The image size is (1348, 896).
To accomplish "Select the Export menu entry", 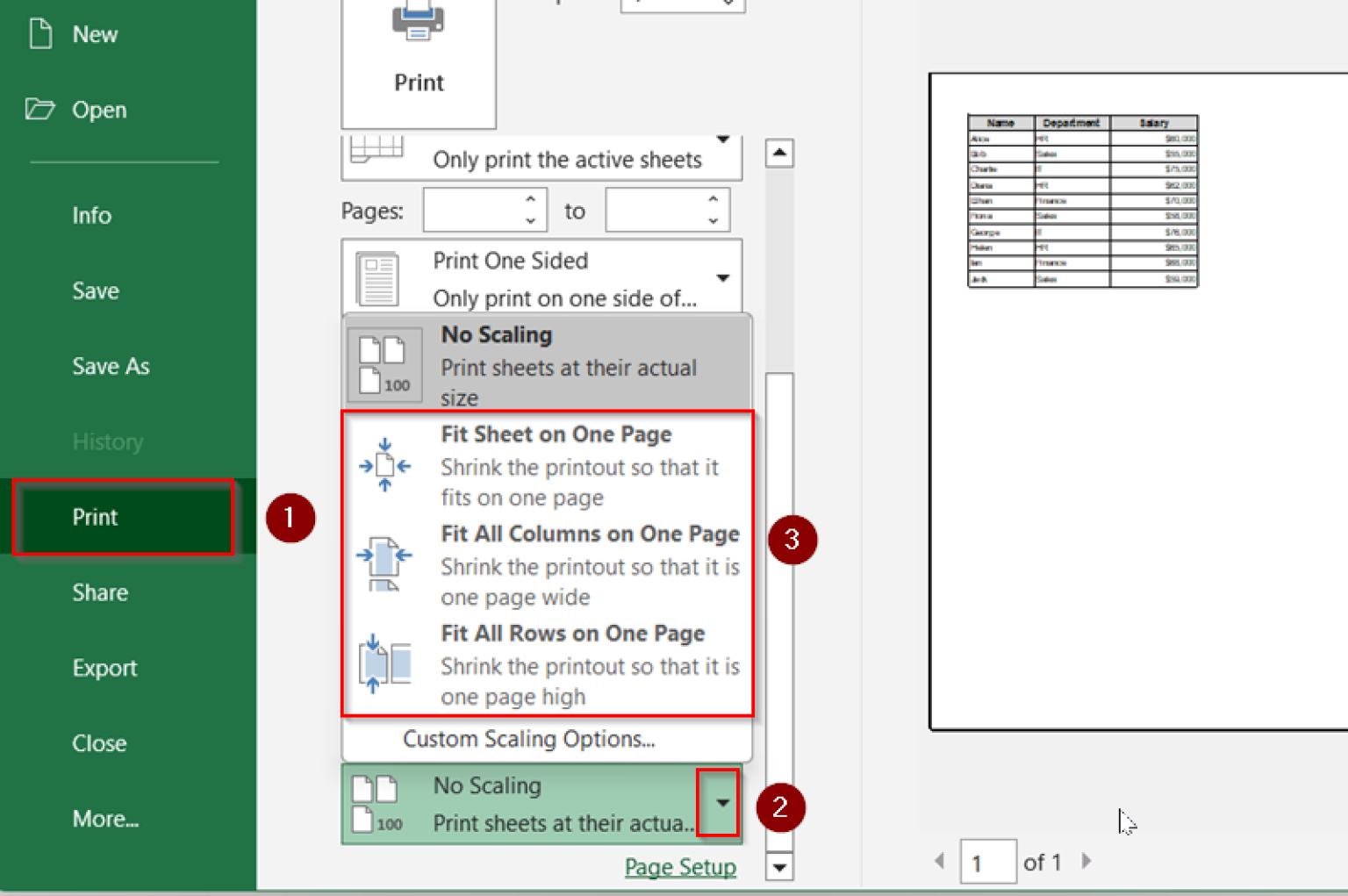I will [x=104, y=667].
